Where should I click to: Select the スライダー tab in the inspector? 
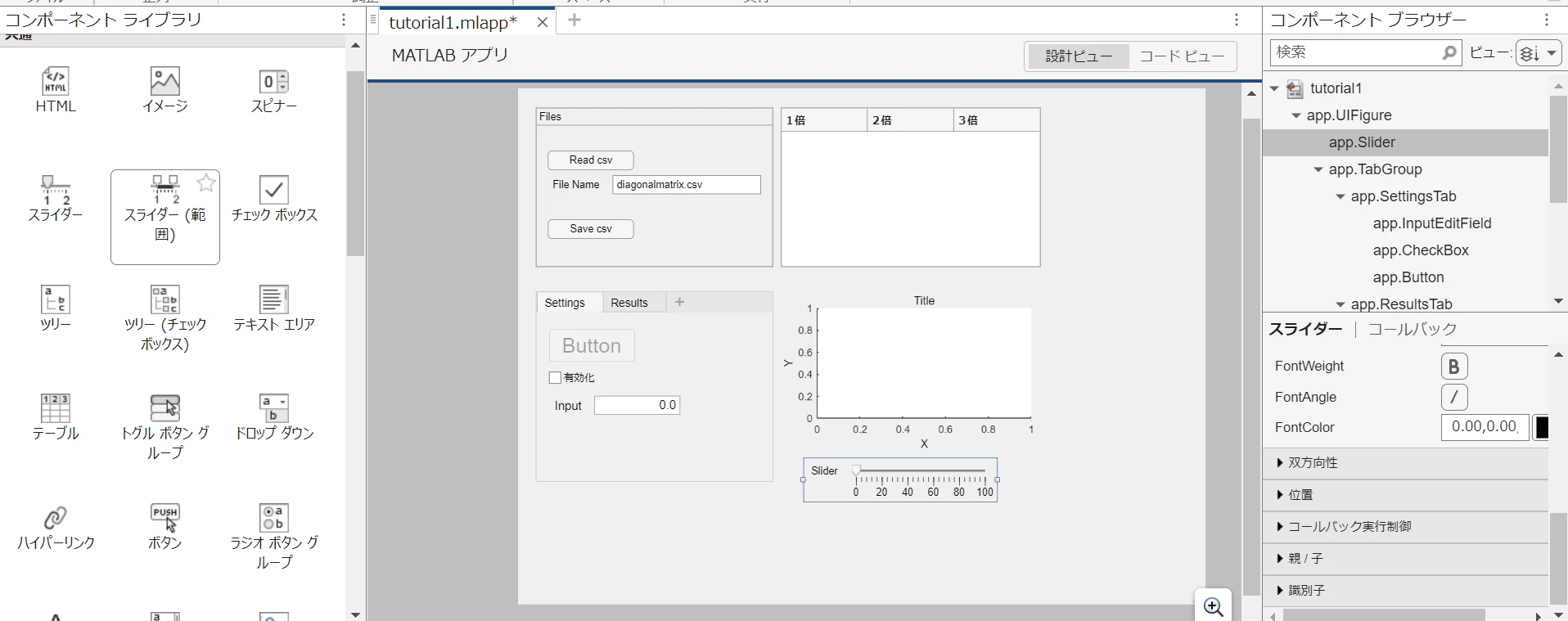[x=1305, y=329]
